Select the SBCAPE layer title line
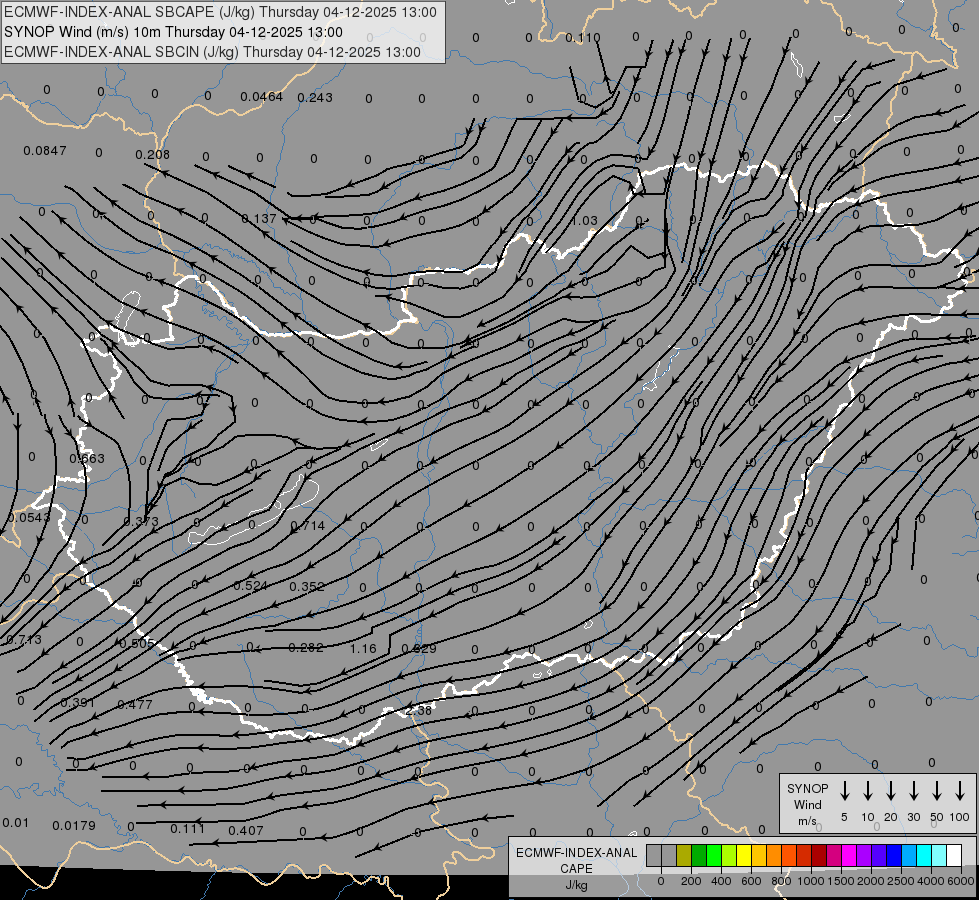979x900 pixels. (x=220, y=12)
